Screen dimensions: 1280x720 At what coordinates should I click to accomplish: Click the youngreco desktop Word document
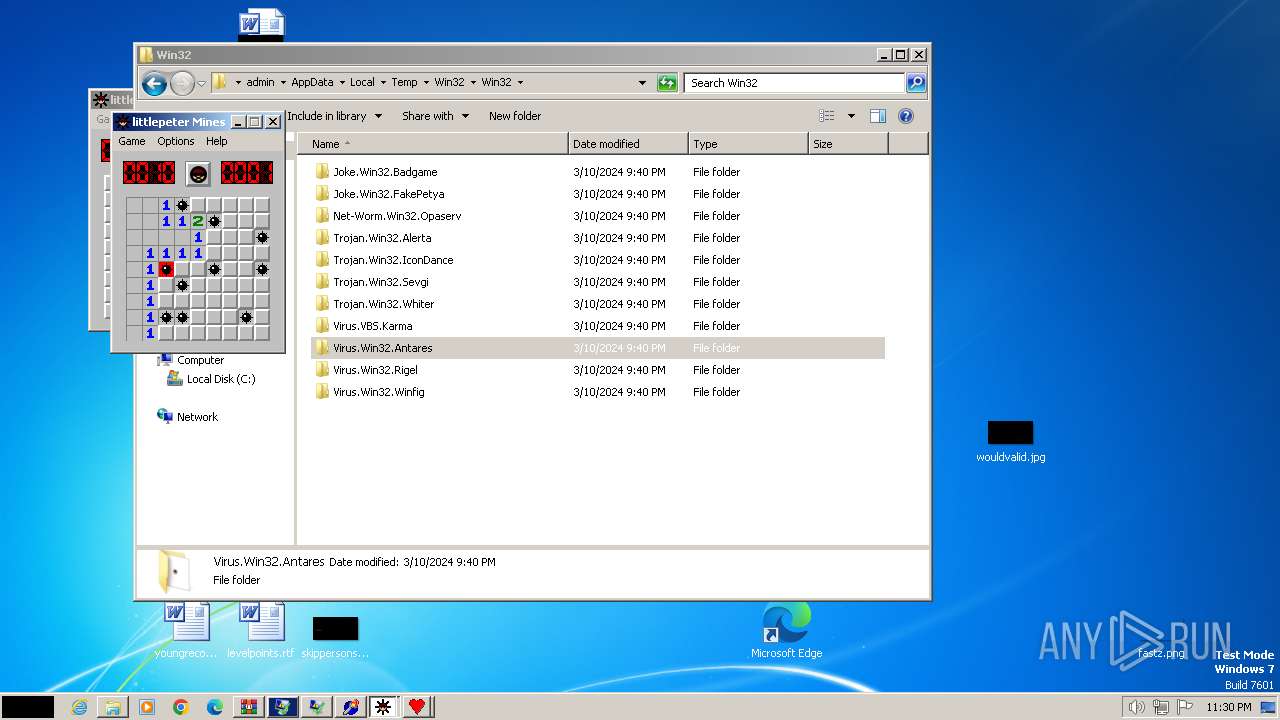click(x=186, y=631)
